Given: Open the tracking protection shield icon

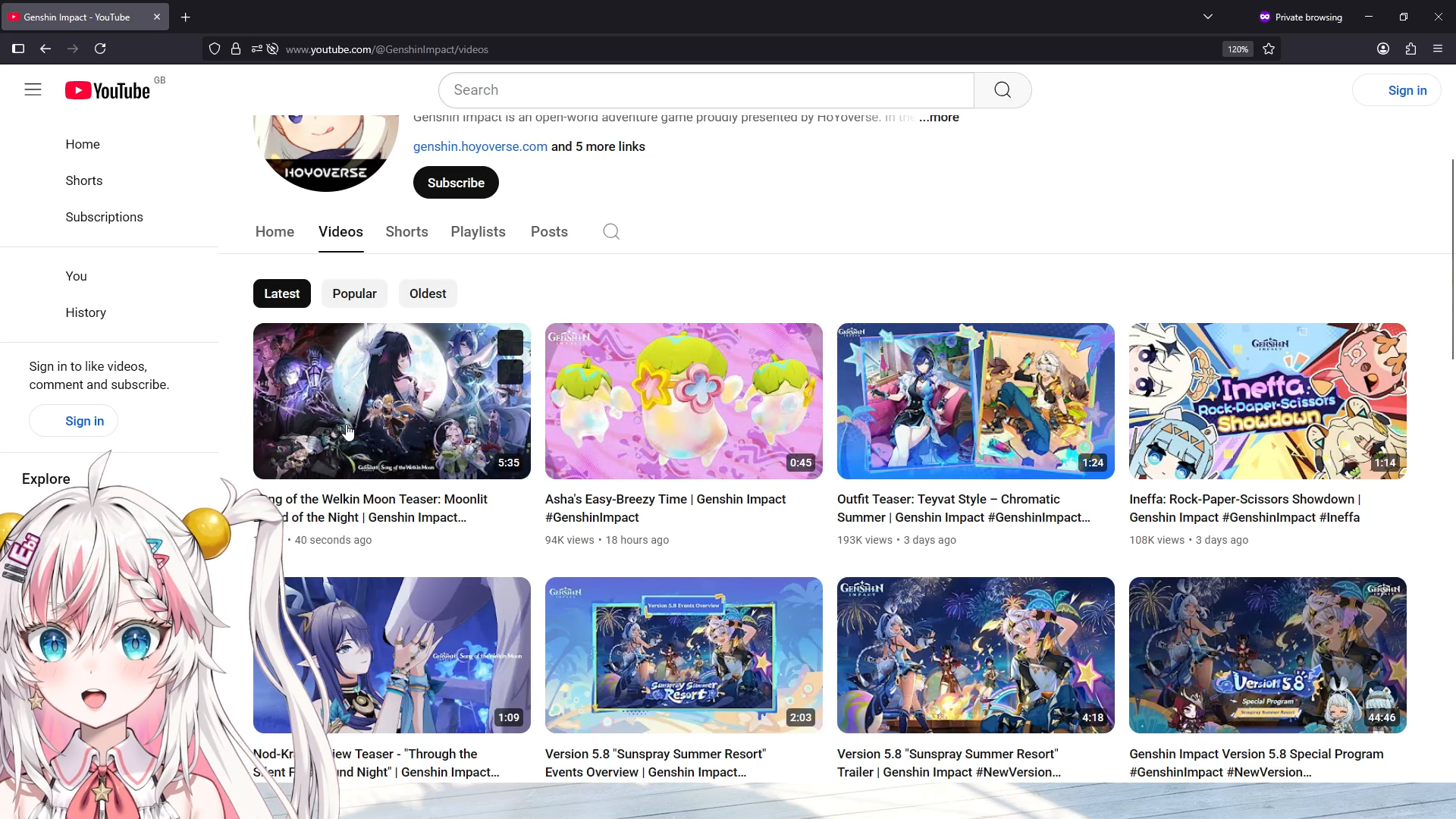Looking at the screenshot, I should click(215, 49).
